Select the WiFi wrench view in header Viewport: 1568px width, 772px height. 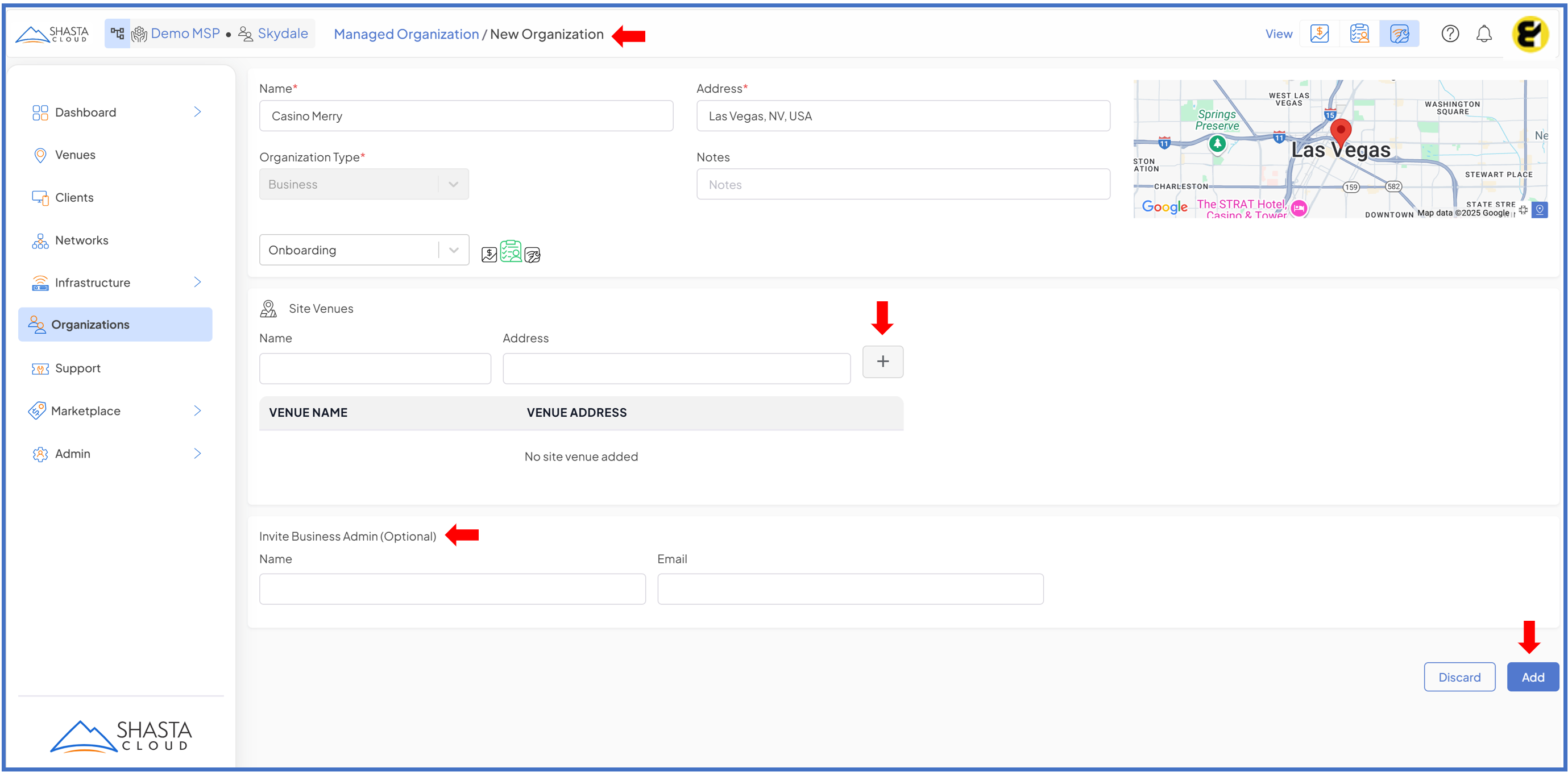point(1399,34)
